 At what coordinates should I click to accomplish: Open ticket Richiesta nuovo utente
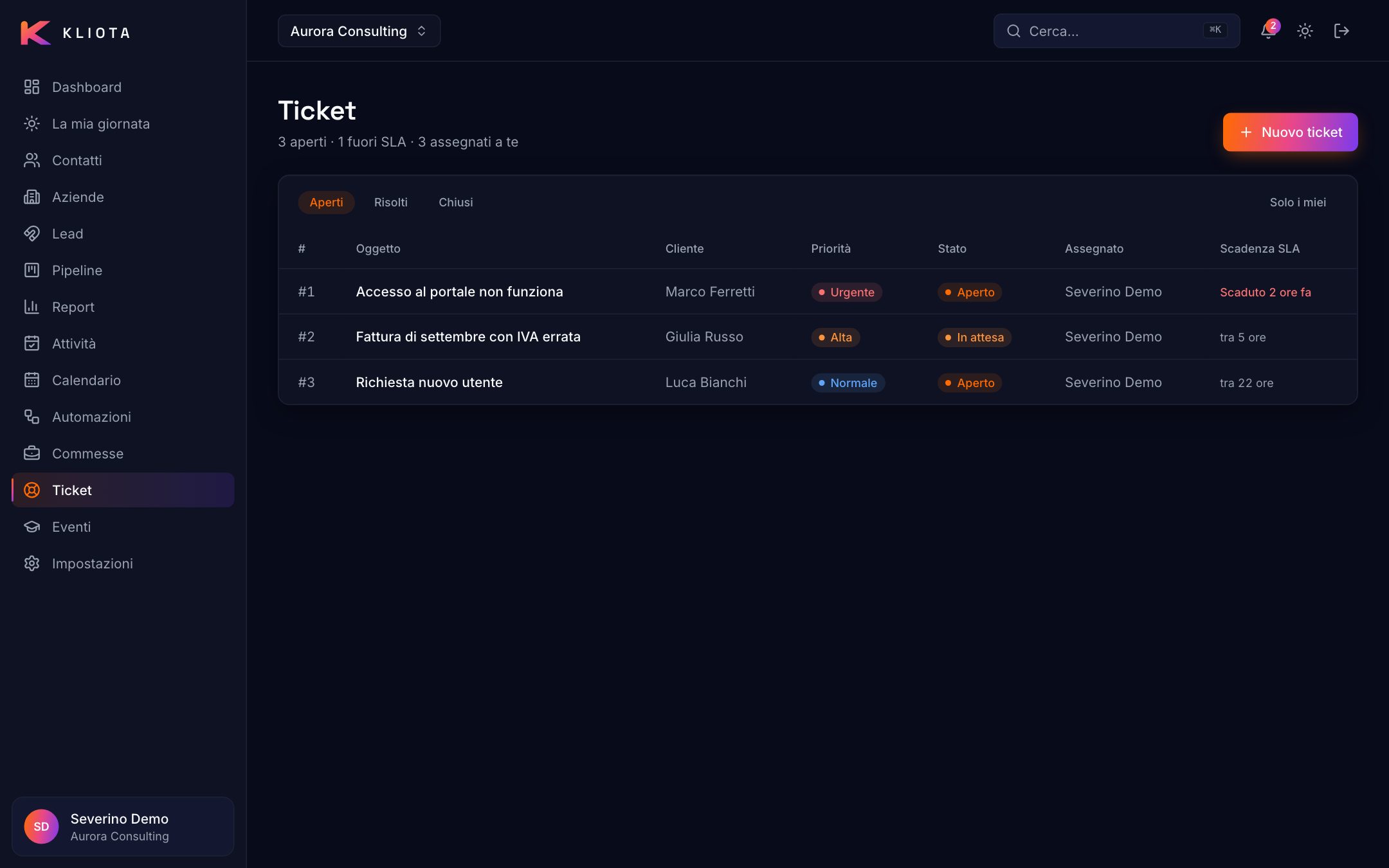(x=429, y=382)
